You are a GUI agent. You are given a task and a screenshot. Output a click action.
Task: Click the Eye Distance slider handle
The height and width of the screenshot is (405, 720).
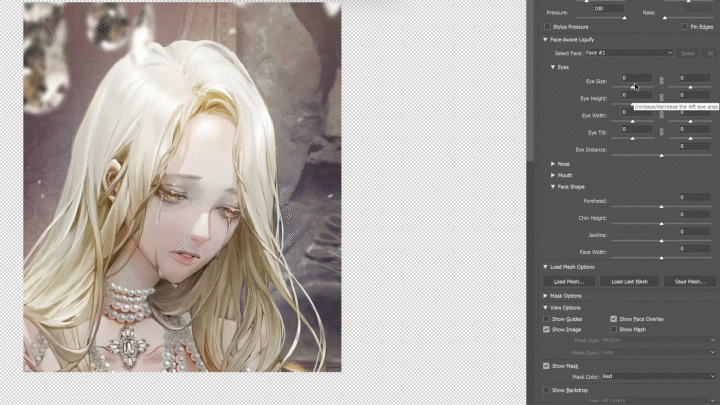point(661,156)
